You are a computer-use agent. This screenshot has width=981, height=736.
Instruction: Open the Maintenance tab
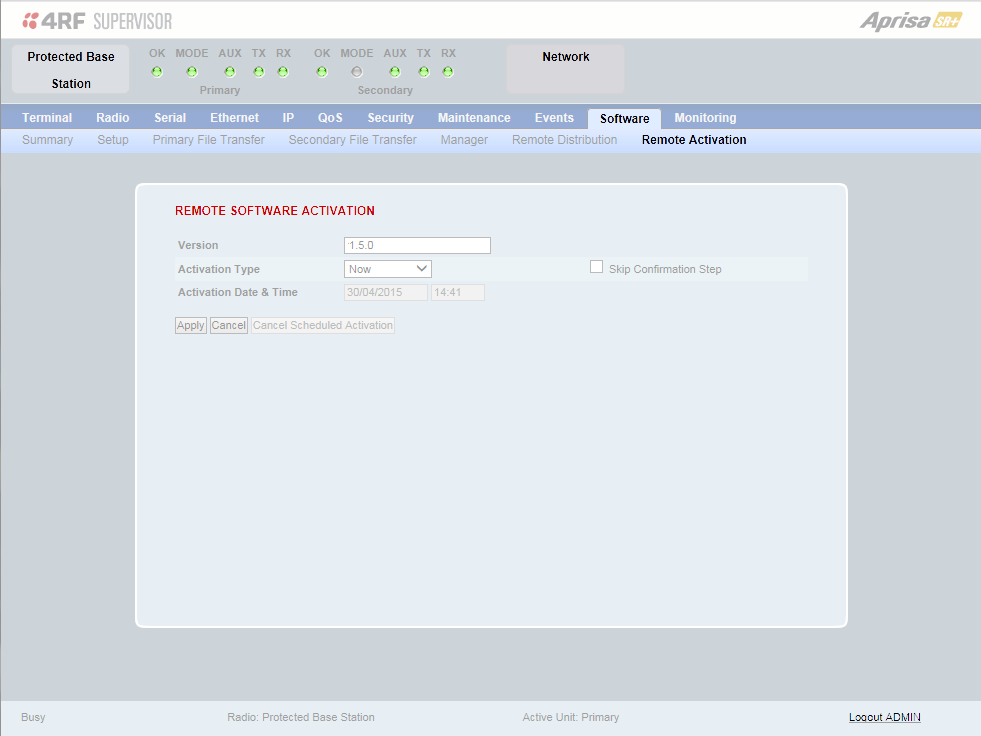click(x=474, y=118)
